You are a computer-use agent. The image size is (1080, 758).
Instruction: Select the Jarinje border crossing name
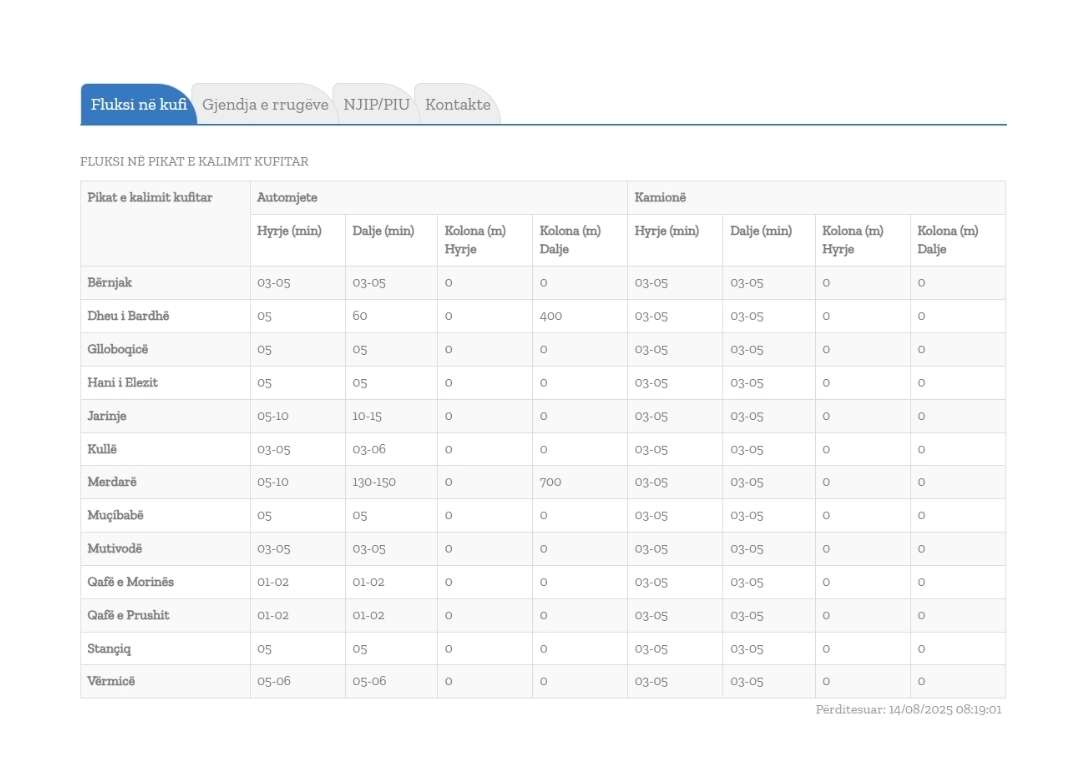coord(107,416)
